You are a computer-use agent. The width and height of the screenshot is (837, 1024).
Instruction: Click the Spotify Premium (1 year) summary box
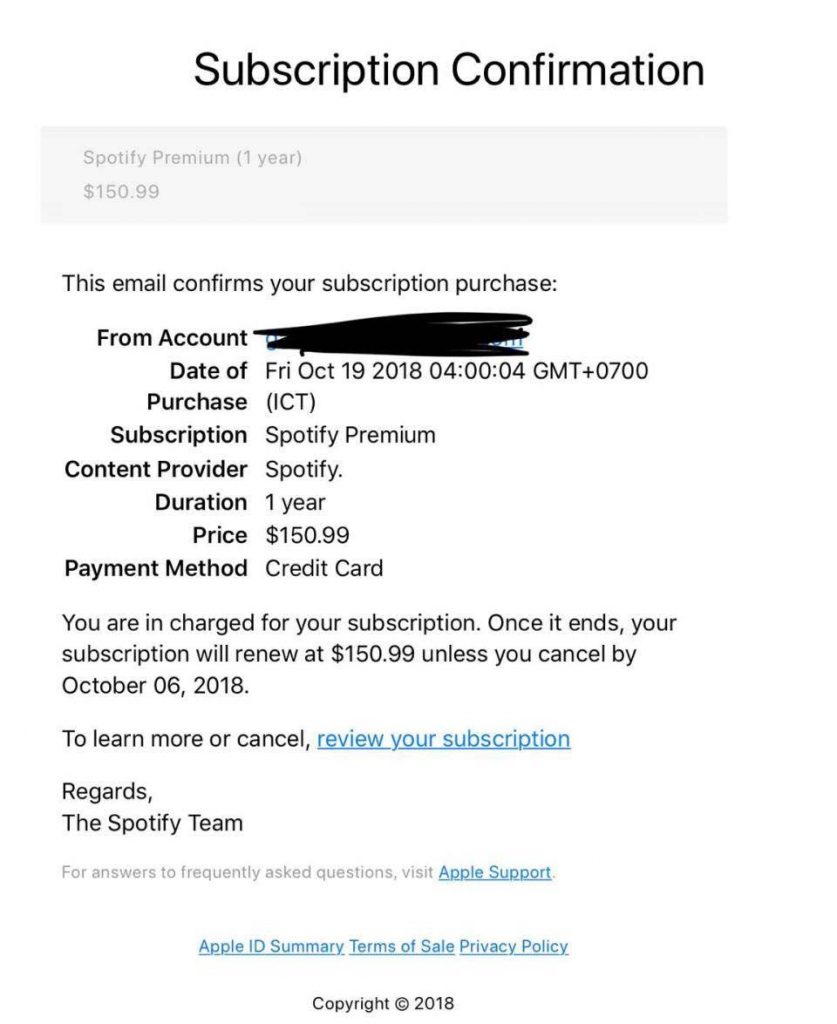coord(384,175)
